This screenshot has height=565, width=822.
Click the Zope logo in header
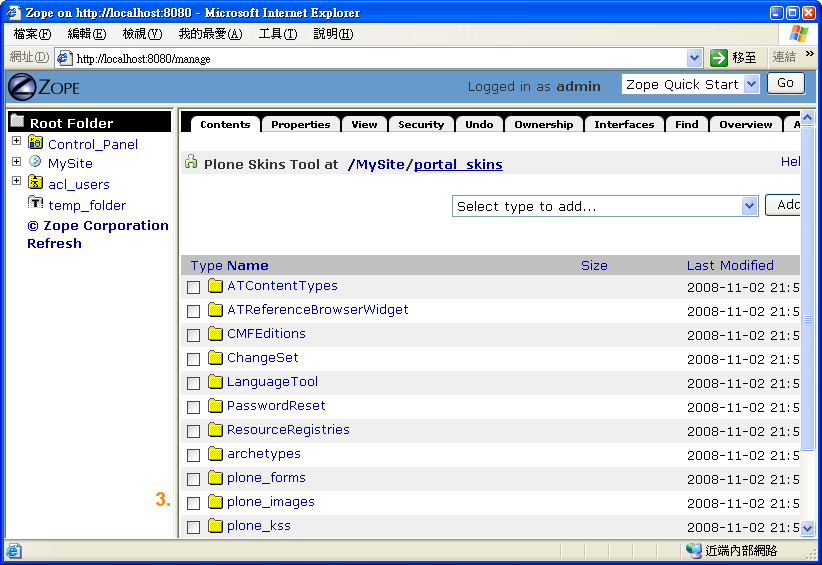tap(44, 87)
